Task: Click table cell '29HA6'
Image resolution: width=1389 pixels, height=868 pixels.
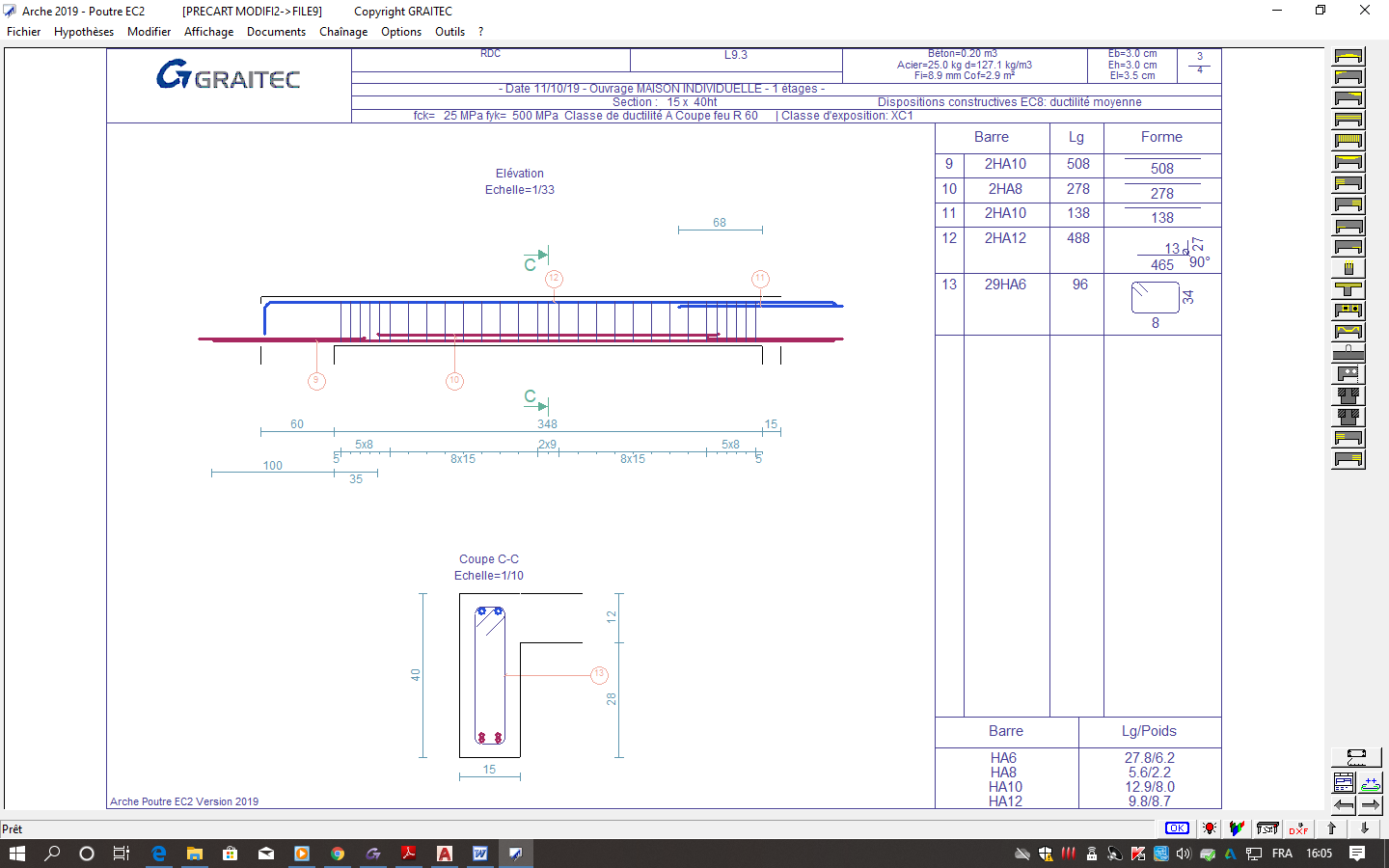Action: point(1005,285)
